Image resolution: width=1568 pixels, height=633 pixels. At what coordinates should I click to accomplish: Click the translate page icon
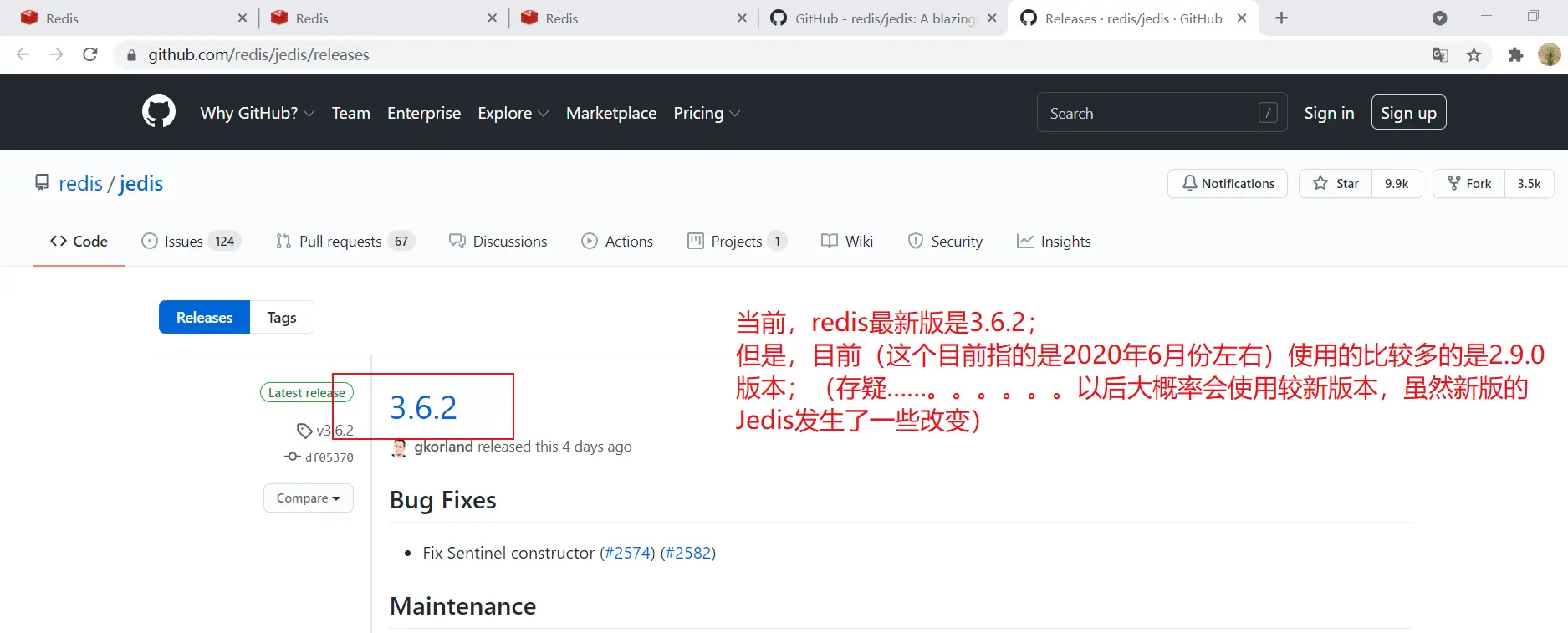[1440, 55]
